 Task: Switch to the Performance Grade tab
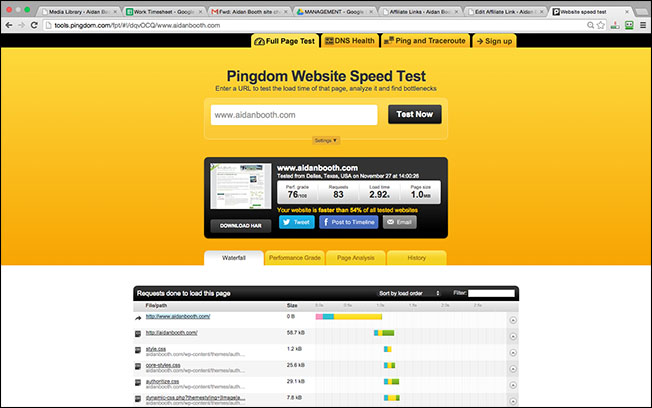pyautogui.click(x=294, y=258)
